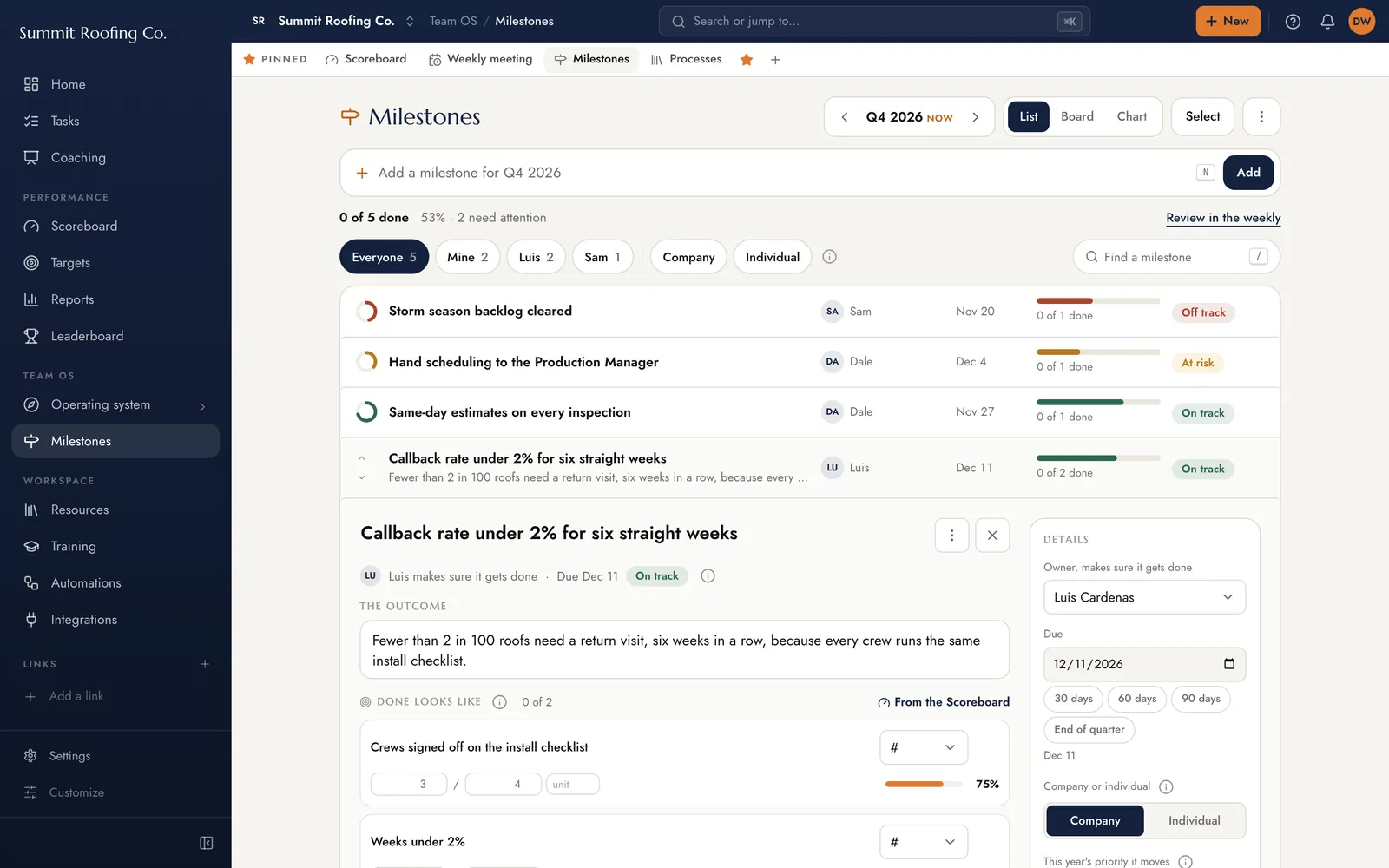Image resolution: width=1389 pixels, height=868 pixels.
Task: Open the Scoreboard pinned tab
Action: [365, 59]
